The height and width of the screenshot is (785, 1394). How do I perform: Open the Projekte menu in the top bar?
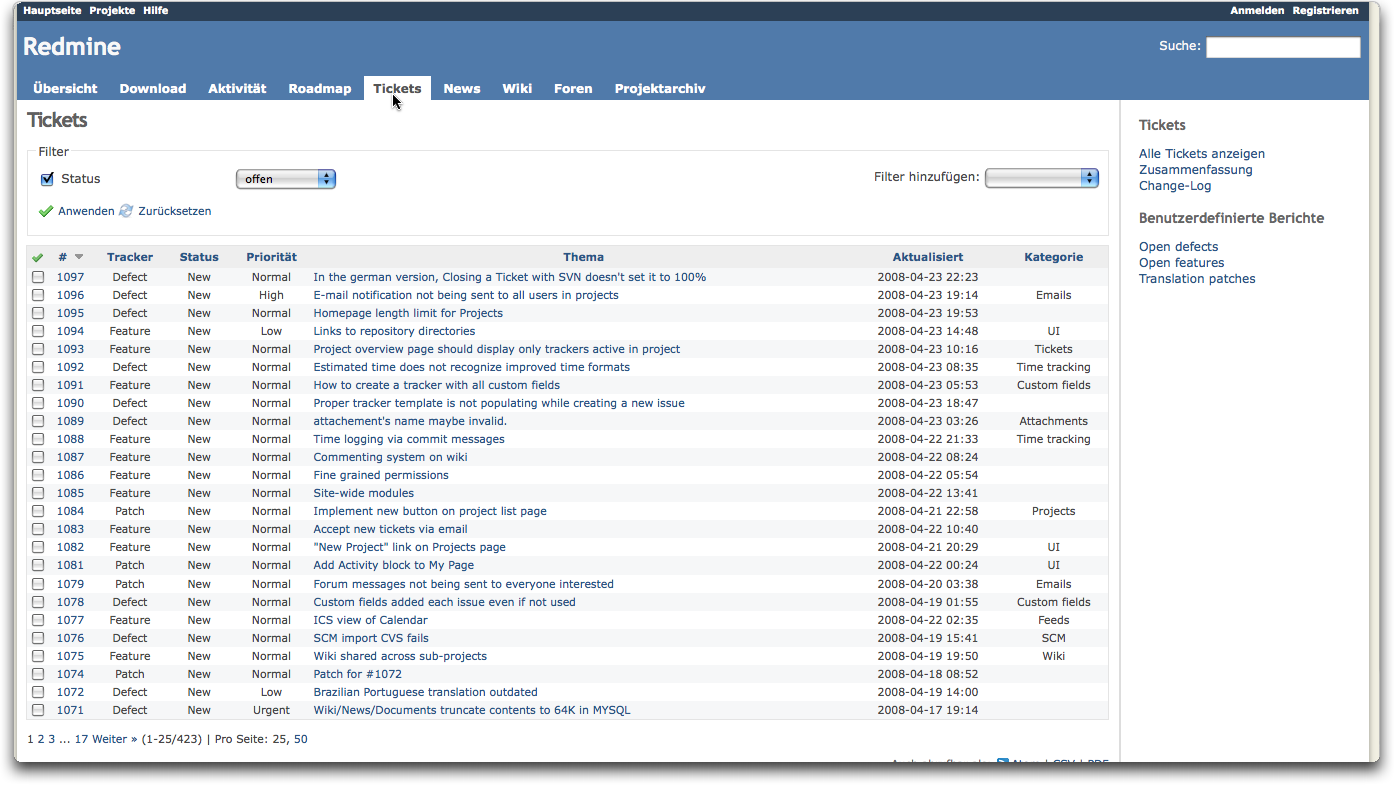[x=111, y=10]
